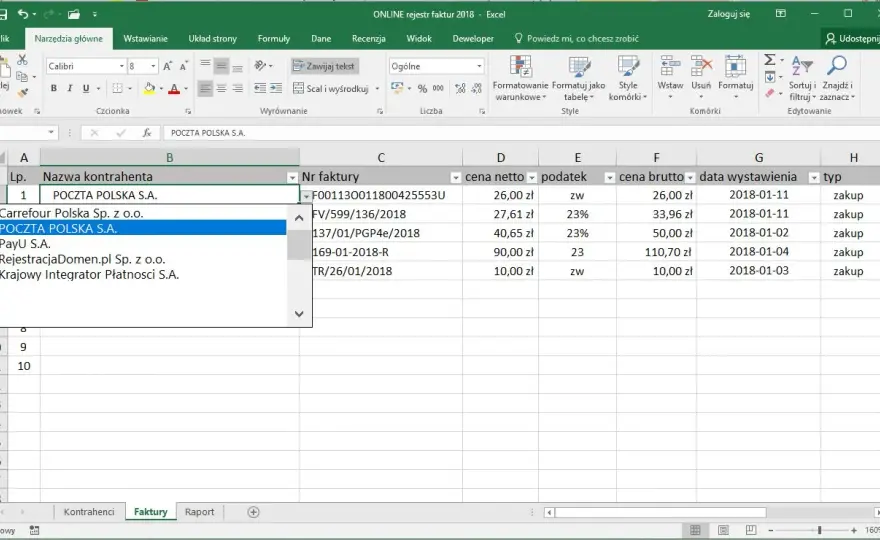Select PayU S.A. from the dropdown list
Image resolution: width=880 pixels, height=540 pixels.
[x=143, y=244]
